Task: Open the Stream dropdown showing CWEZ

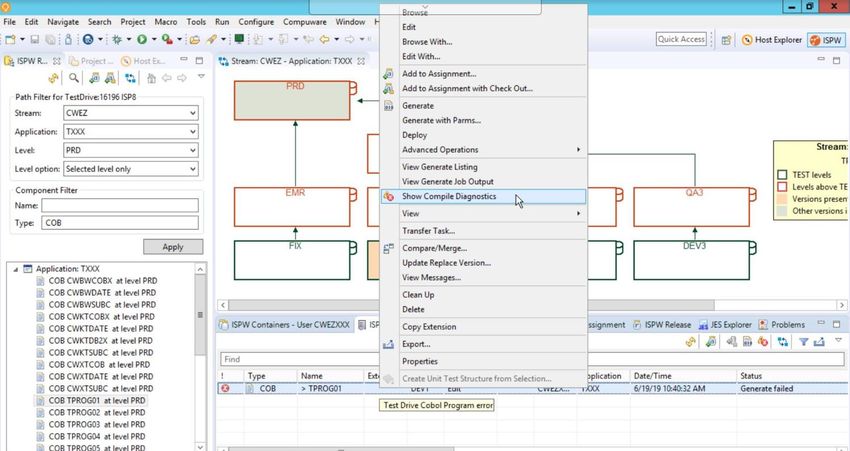Action: tap(192, 113)
